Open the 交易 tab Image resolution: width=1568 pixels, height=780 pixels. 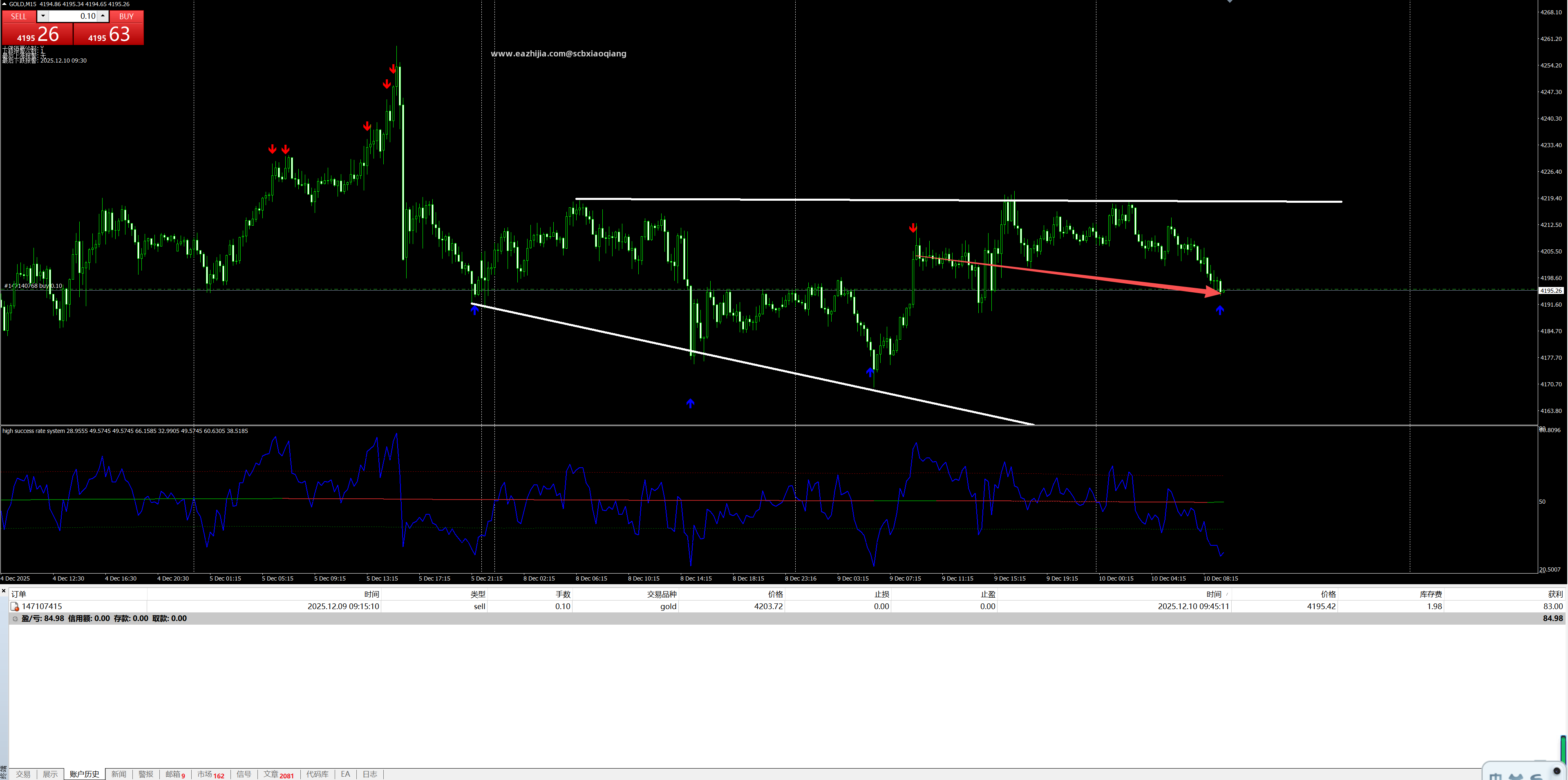pos(23,774)
